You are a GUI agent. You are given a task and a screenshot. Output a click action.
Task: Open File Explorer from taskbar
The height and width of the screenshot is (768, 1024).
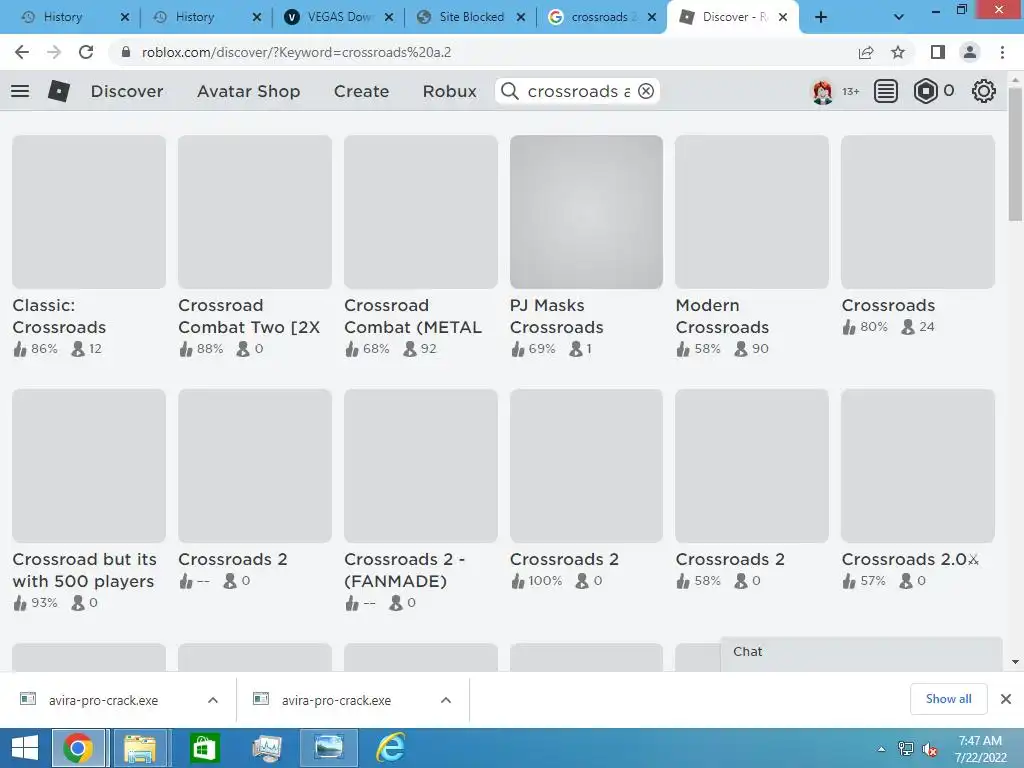pyautogui.click(x=140, y=748)
